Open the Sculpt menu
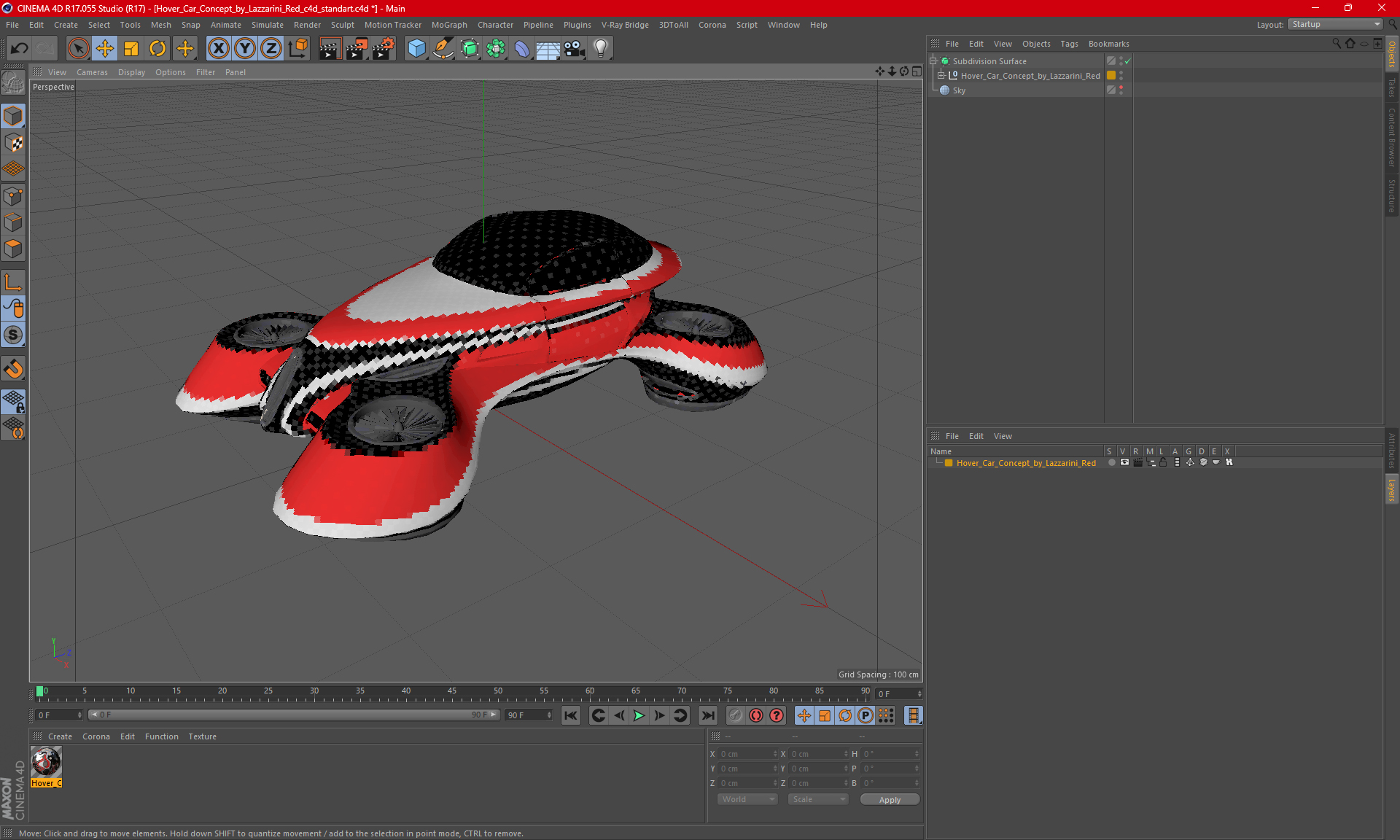 342,25
